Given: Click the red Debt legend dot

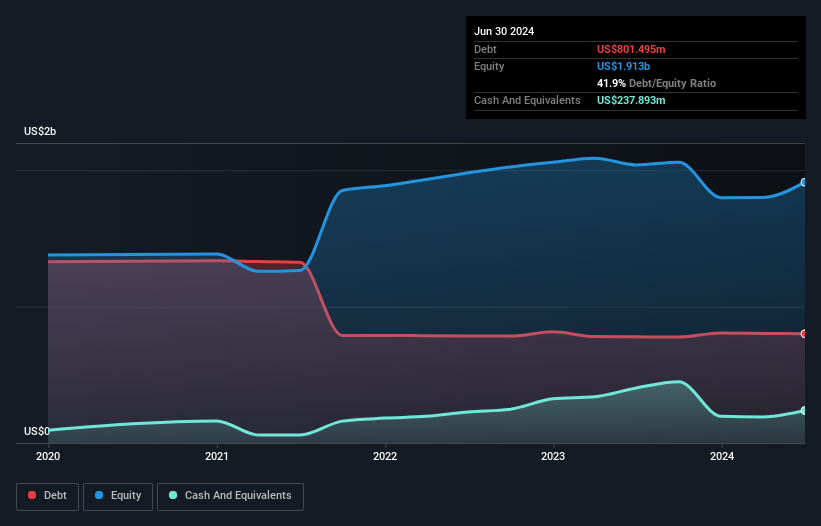Looking at the screenshot, I should pyautogui.click(x=32, y=495).
